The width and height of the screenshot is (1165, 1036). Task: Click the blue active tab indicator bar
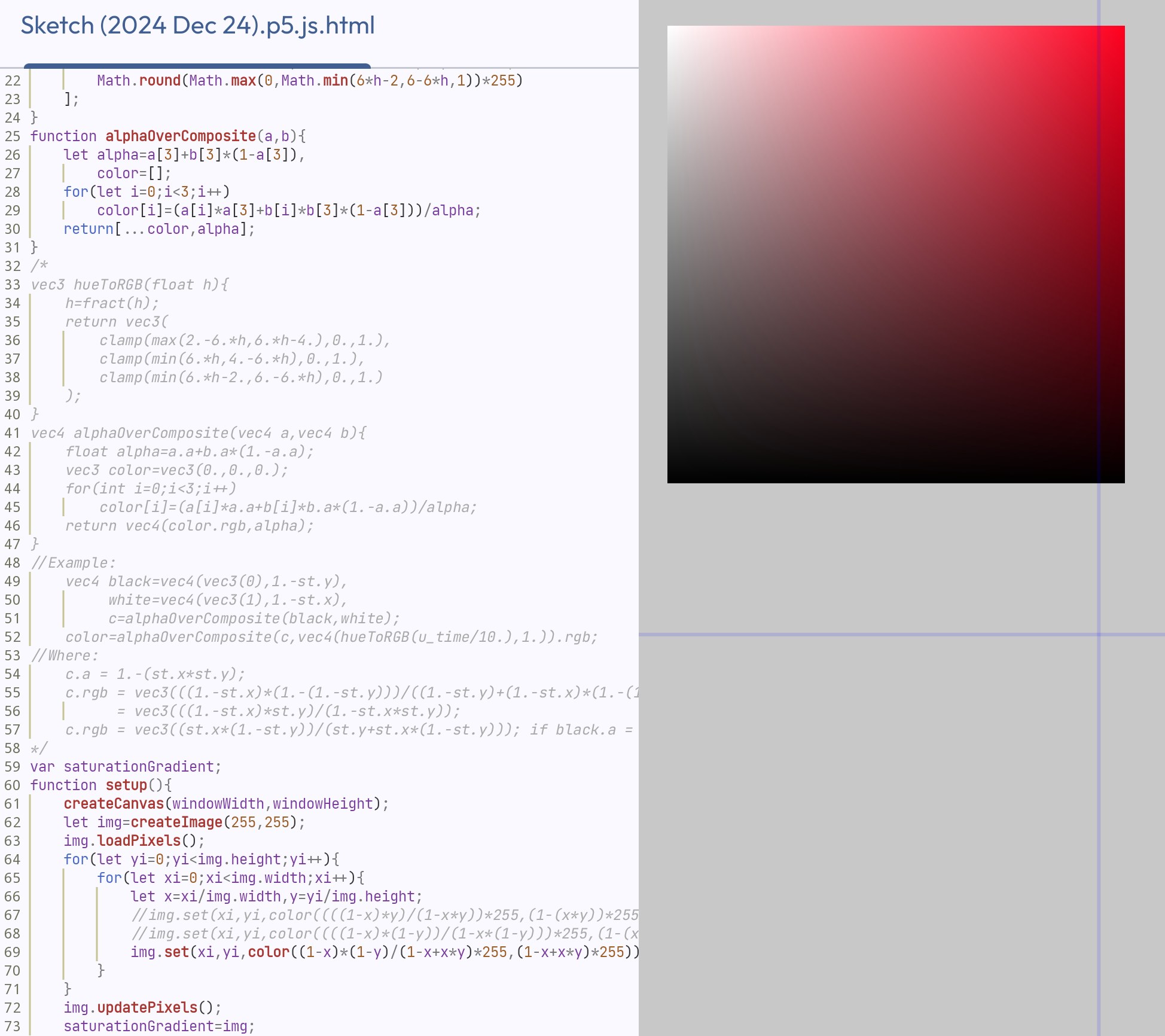point(197,65)
